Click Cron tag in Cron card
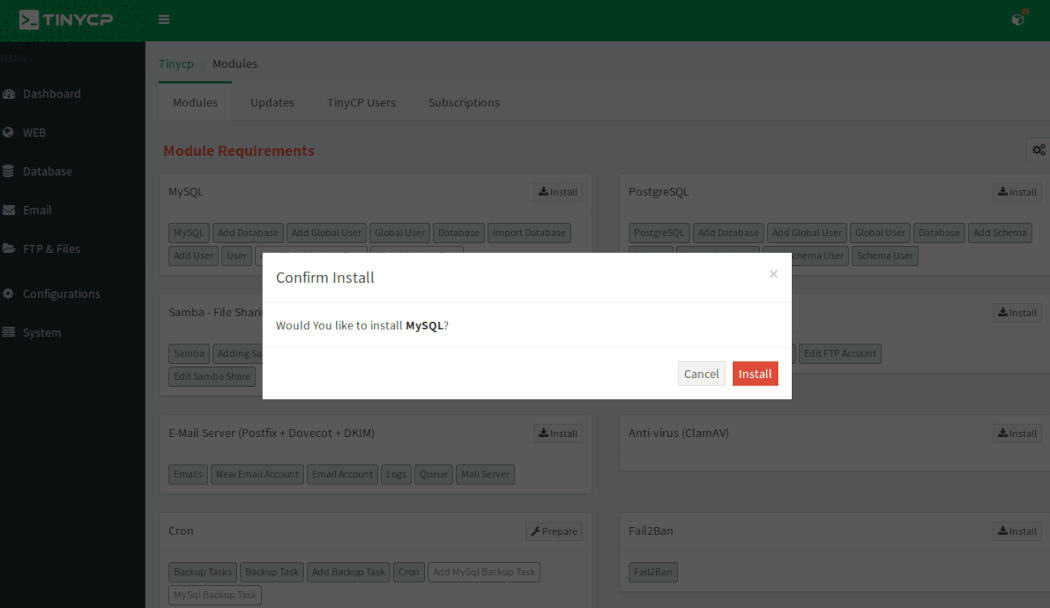This screenshot has height=608, width=1050. [408, 572]
